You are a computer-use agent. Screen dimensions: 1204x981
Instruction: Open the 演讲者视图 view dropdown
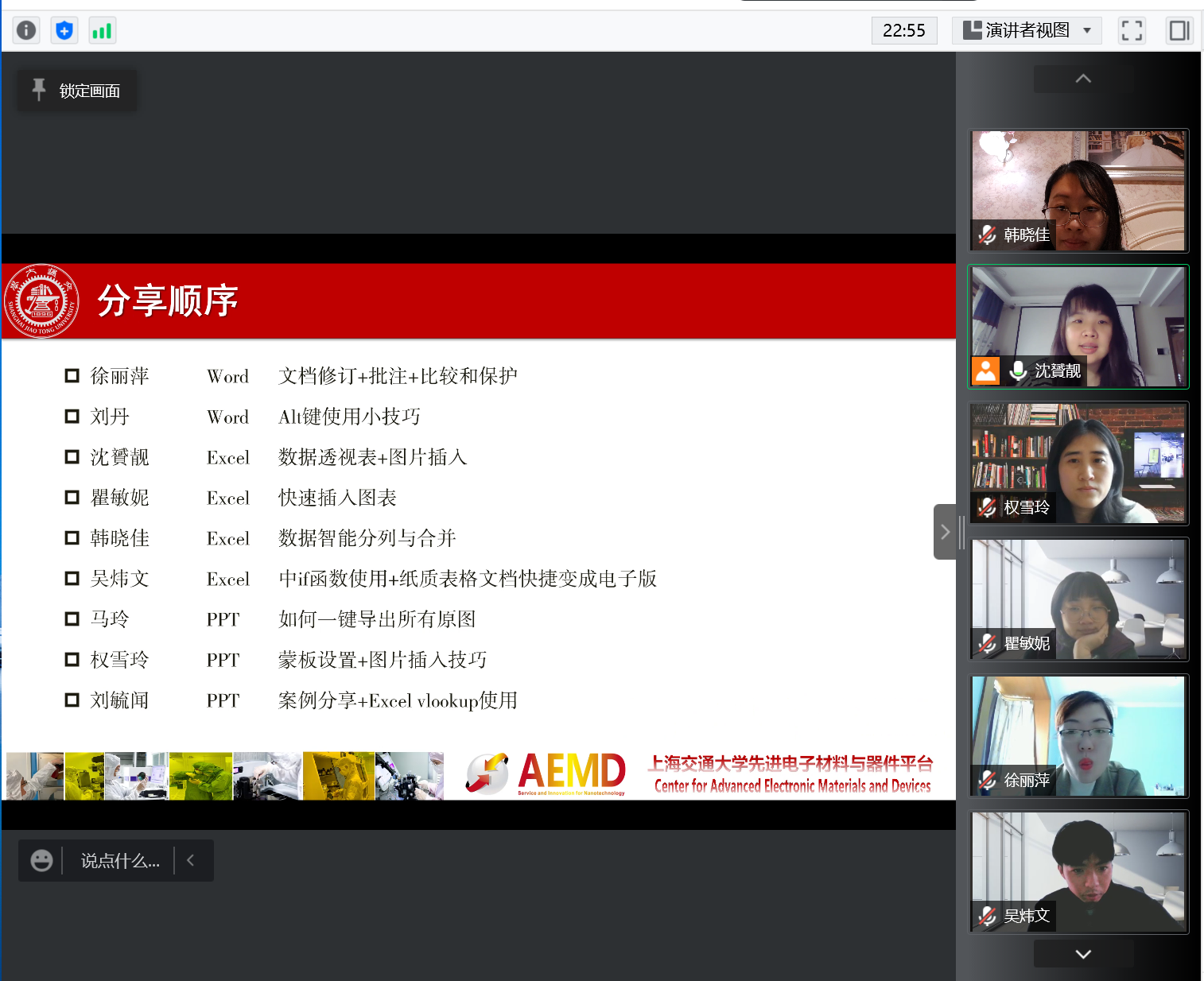tap(1027, 30)
